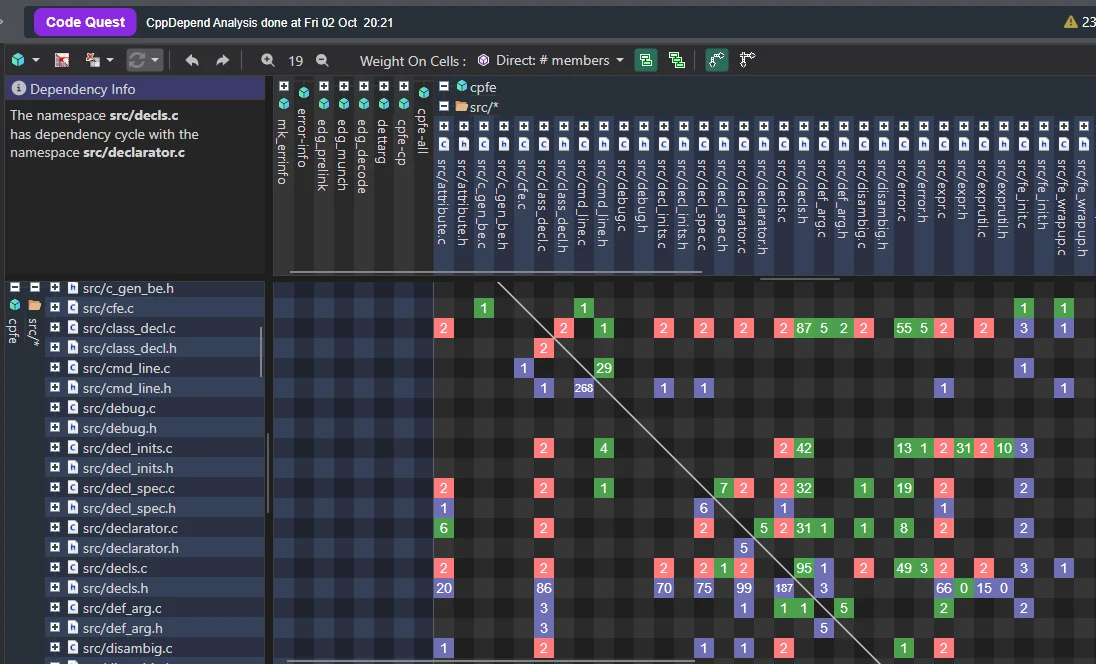
Task: Click the forward arrow in toolbar
Action: click(222, 60)
